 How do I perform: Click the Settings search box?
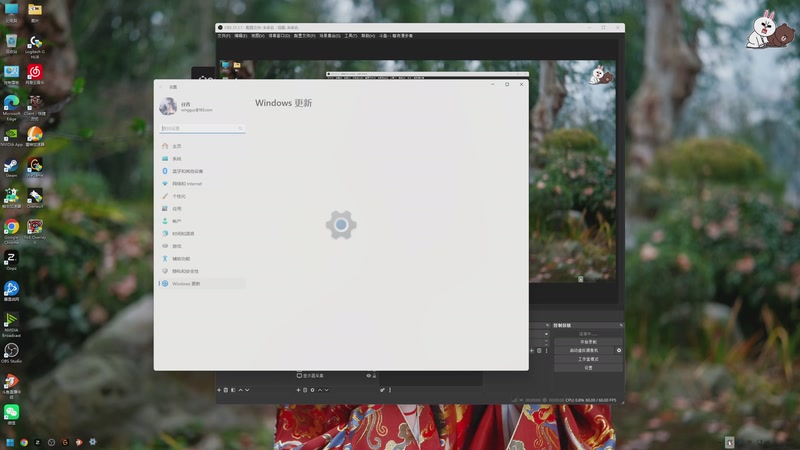[x=202, y=129]
